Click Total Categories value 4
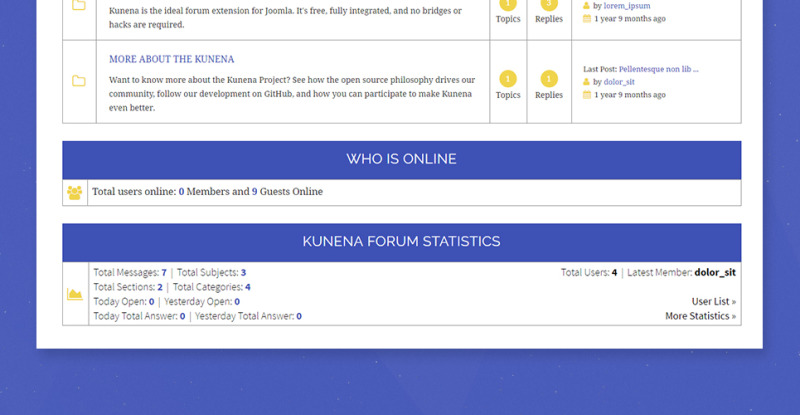Viewport: 800px width, 415px height. tap(247, 287)
